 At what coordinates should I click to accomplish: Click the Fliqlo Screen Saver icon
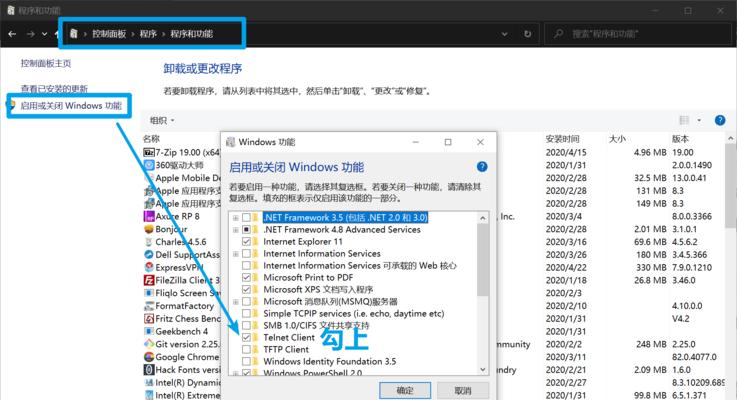pos(149,293)
